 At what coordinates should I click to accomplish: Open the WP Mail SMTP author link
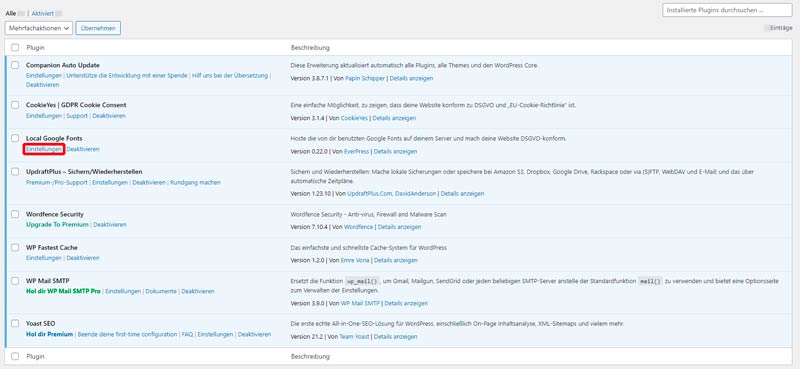(x=360, y=303)
